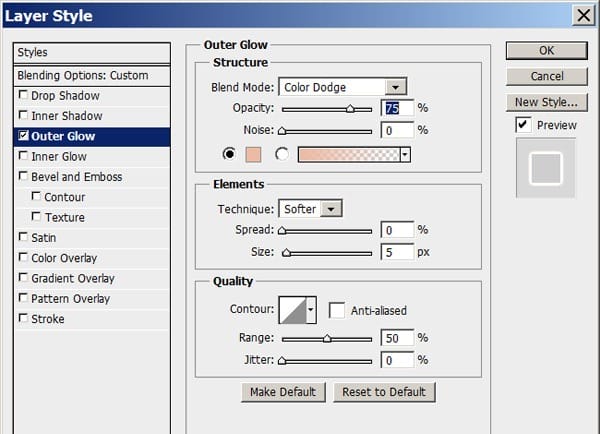
Task: Select the gradient radio button
Action: tap(282, 154)
